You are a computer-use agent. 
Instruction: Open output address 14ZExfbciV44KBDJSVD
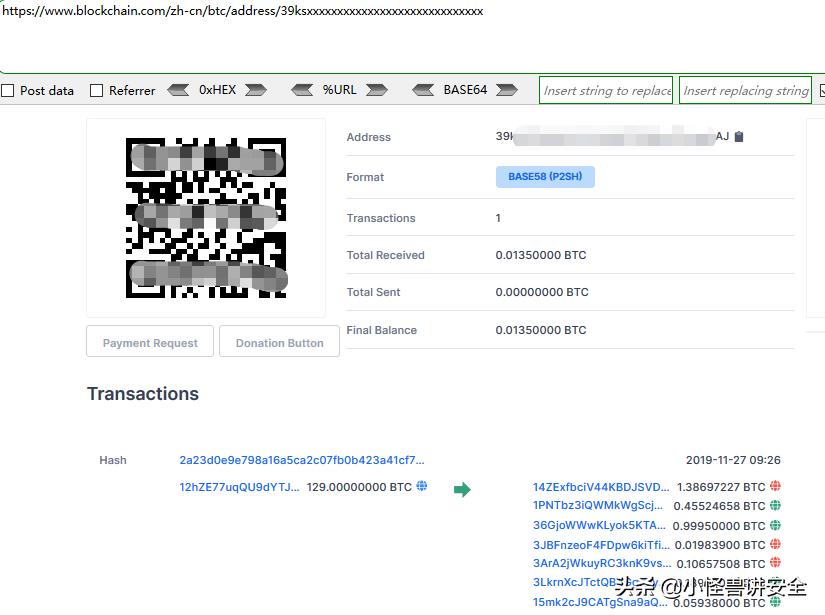pos(601,487)
